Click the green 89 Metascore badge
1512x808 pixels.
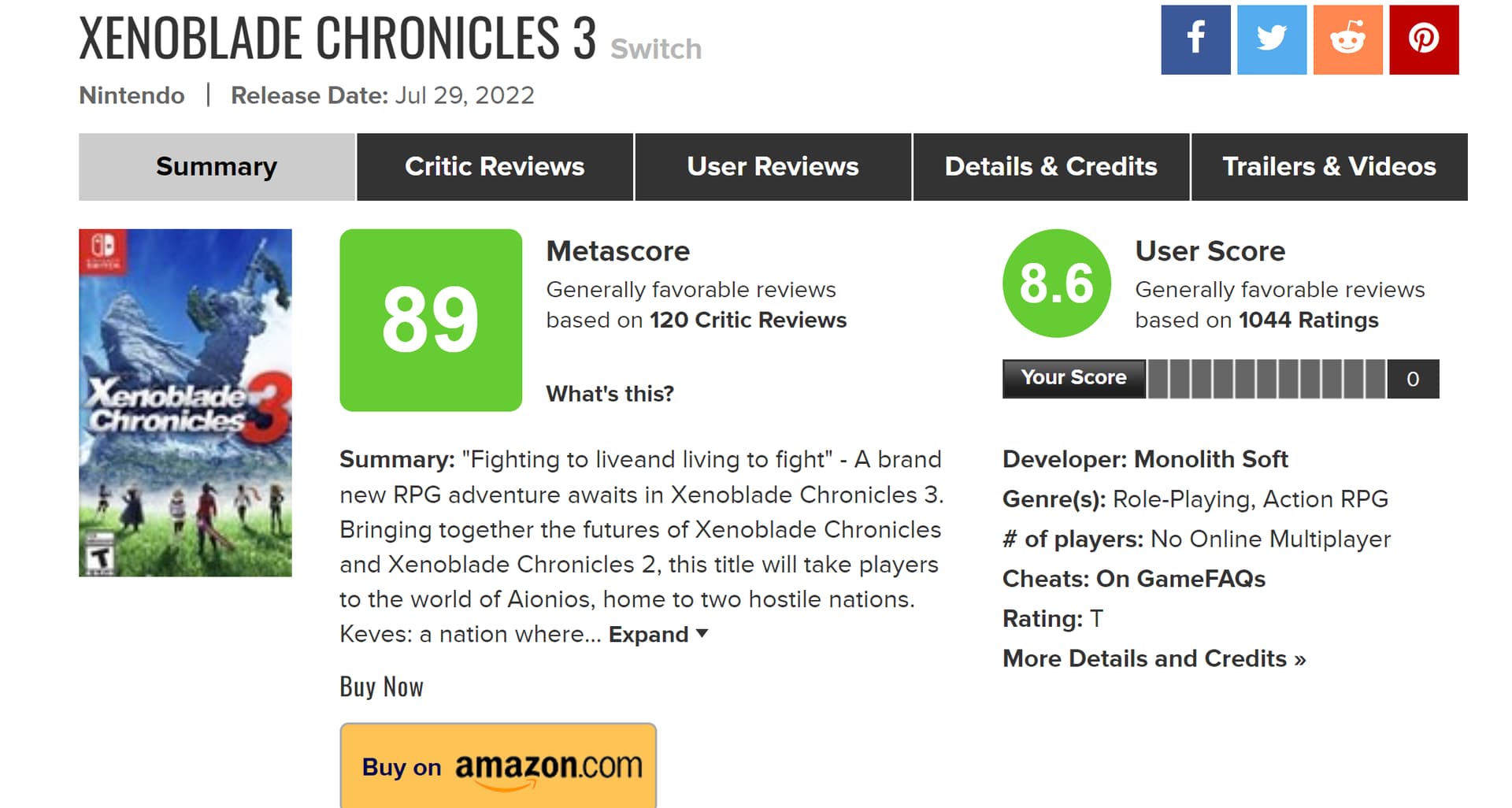(x=431, y=320)
